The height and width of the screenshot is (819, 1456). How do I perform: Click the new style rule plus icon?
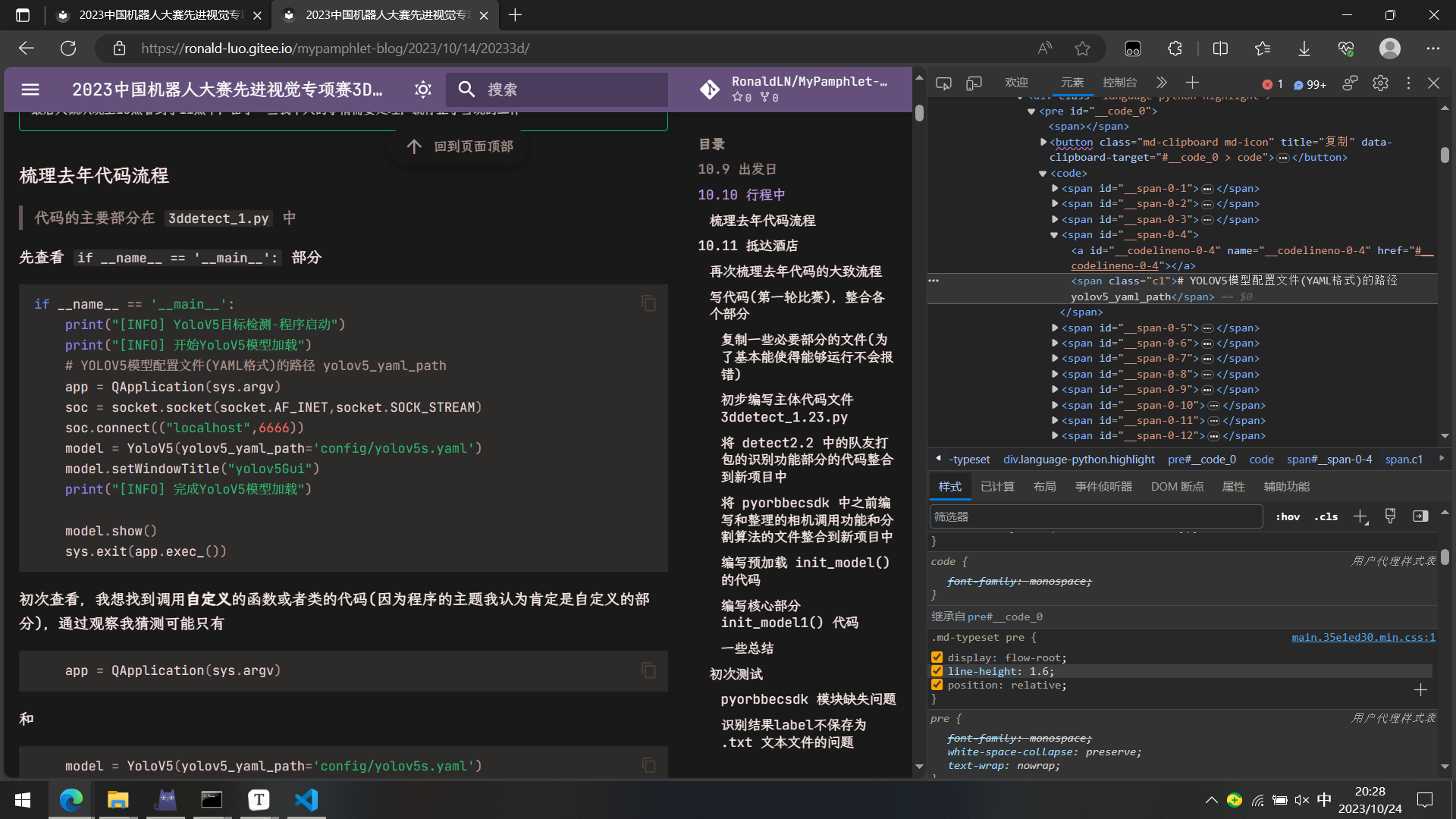tap(1360, 517)
